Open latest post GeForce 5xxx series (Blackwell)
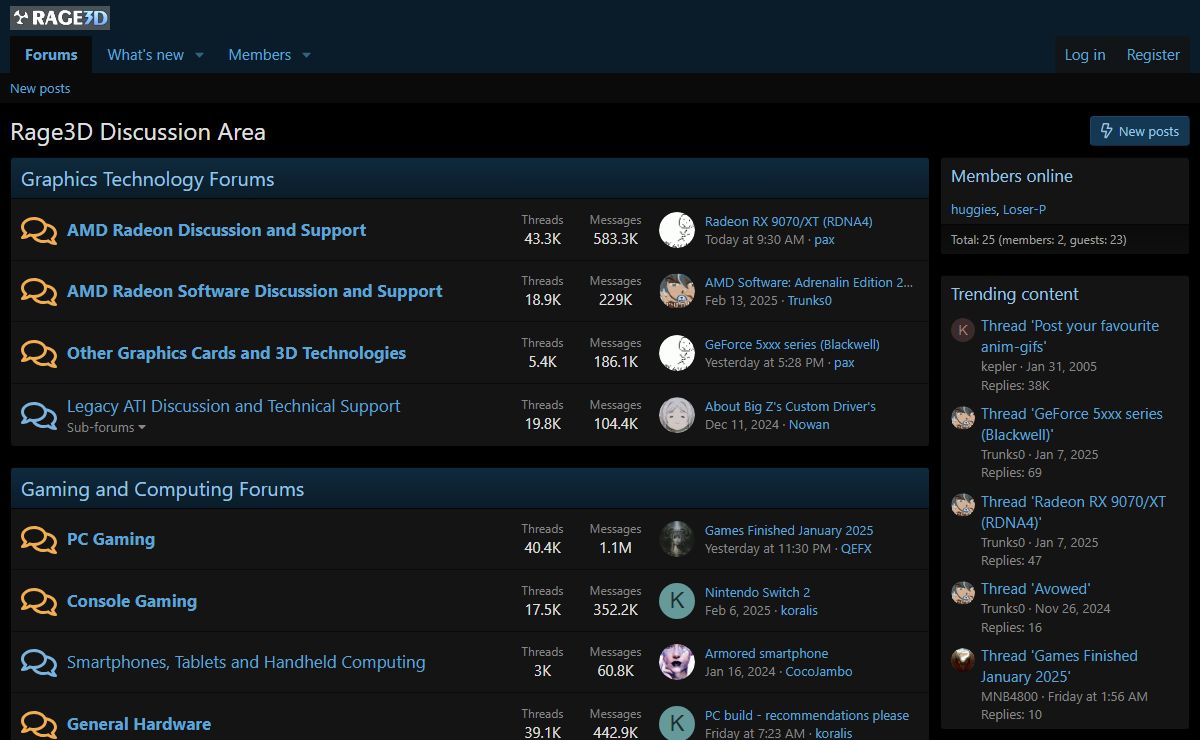This screenshot has height=740, width=1200. pos(792,345)
